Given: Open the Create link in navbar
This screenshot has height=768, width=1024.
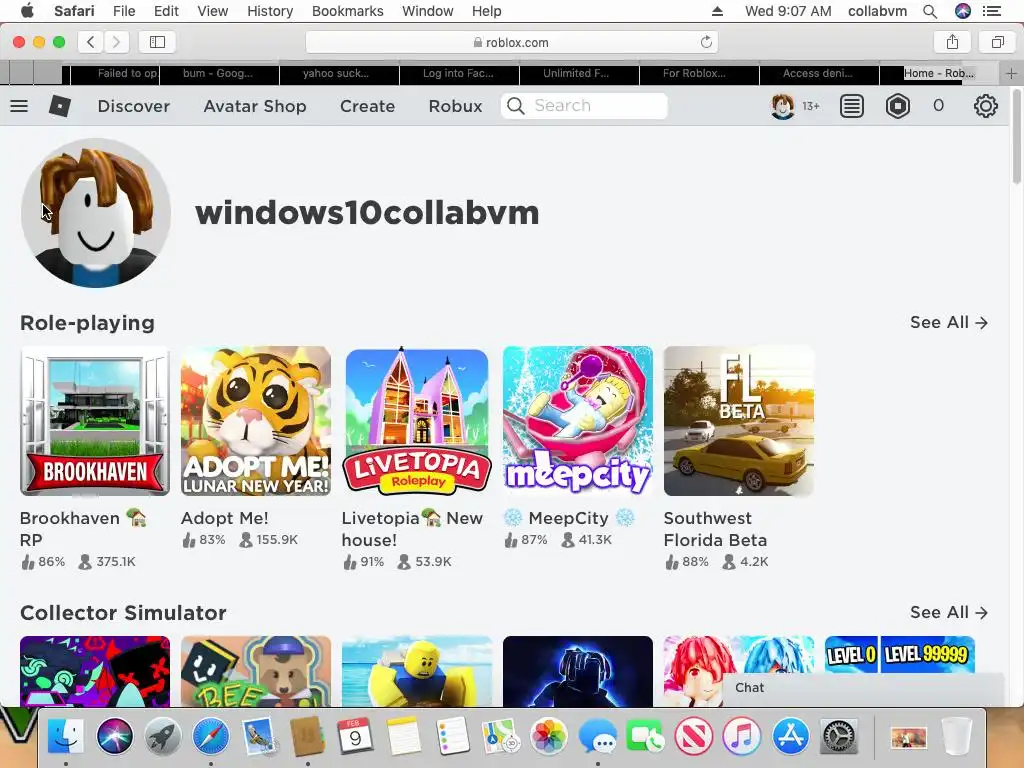Looking at the screenshot, I should click(367, 106).
